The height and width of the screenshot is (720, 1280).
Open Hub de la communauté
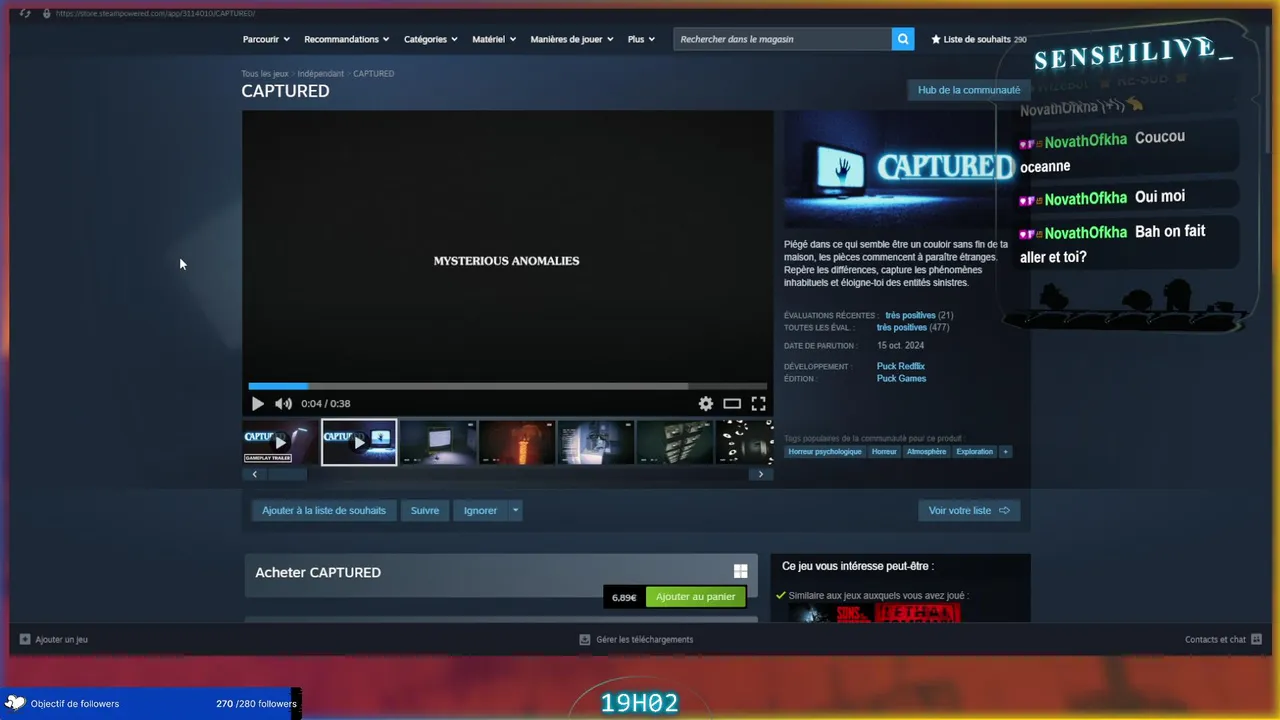coord(969,90)
